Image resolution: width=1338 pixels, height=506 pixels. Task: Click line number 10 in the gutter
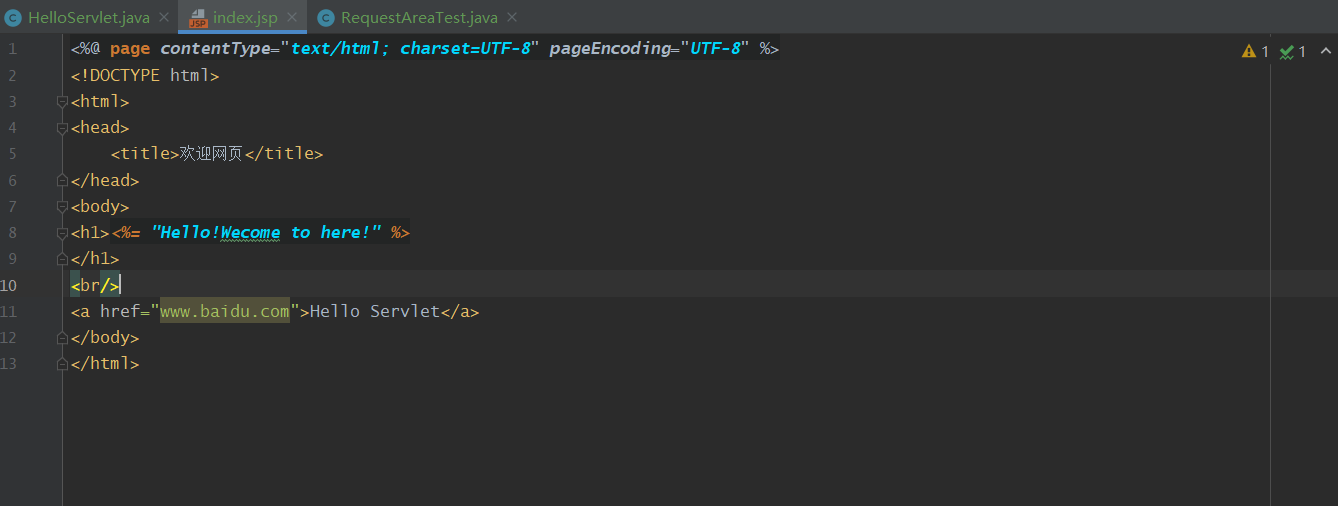click(9, 285)
